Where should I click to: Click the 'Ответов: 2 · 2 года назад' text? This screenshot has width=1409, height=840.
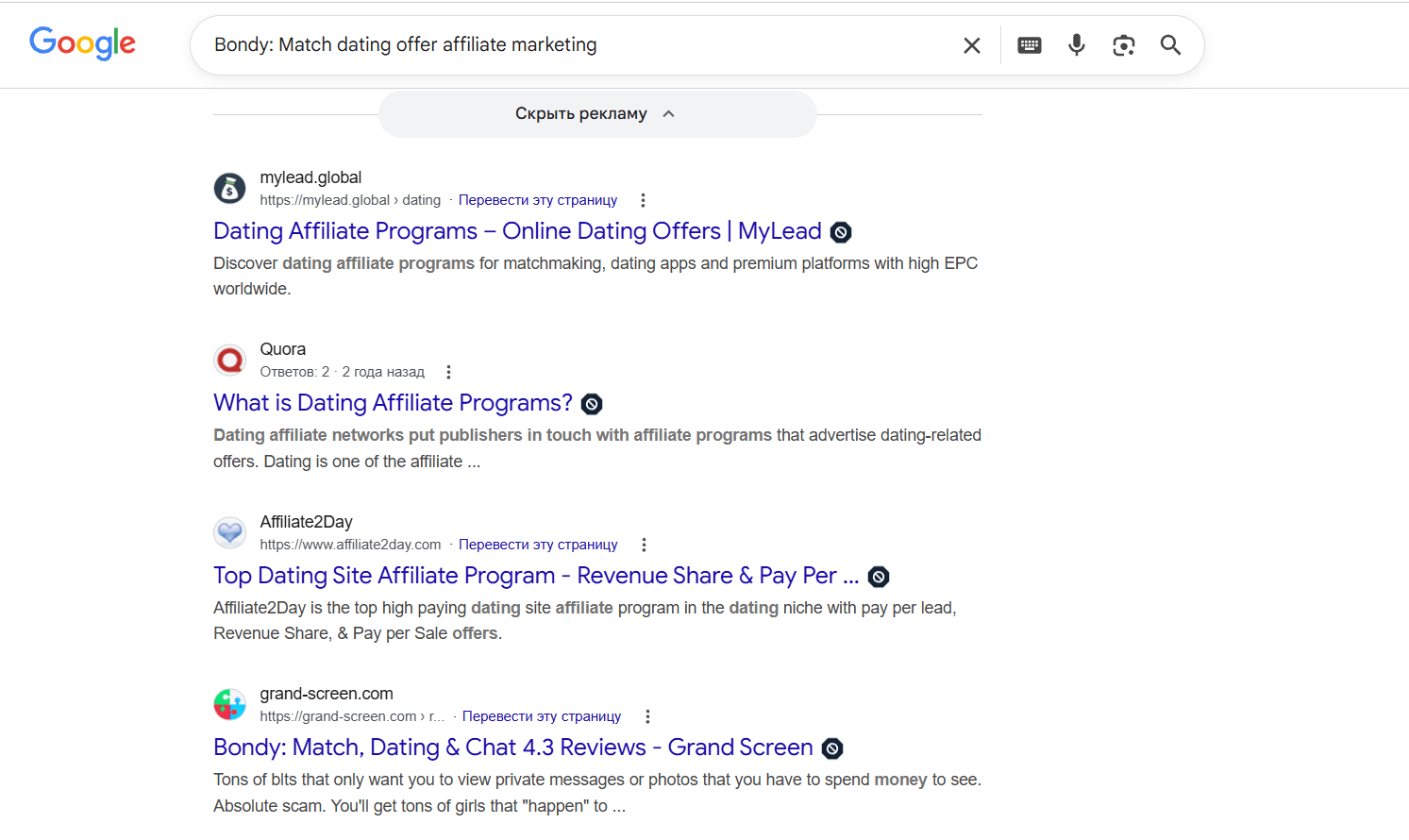click(343, 372)
